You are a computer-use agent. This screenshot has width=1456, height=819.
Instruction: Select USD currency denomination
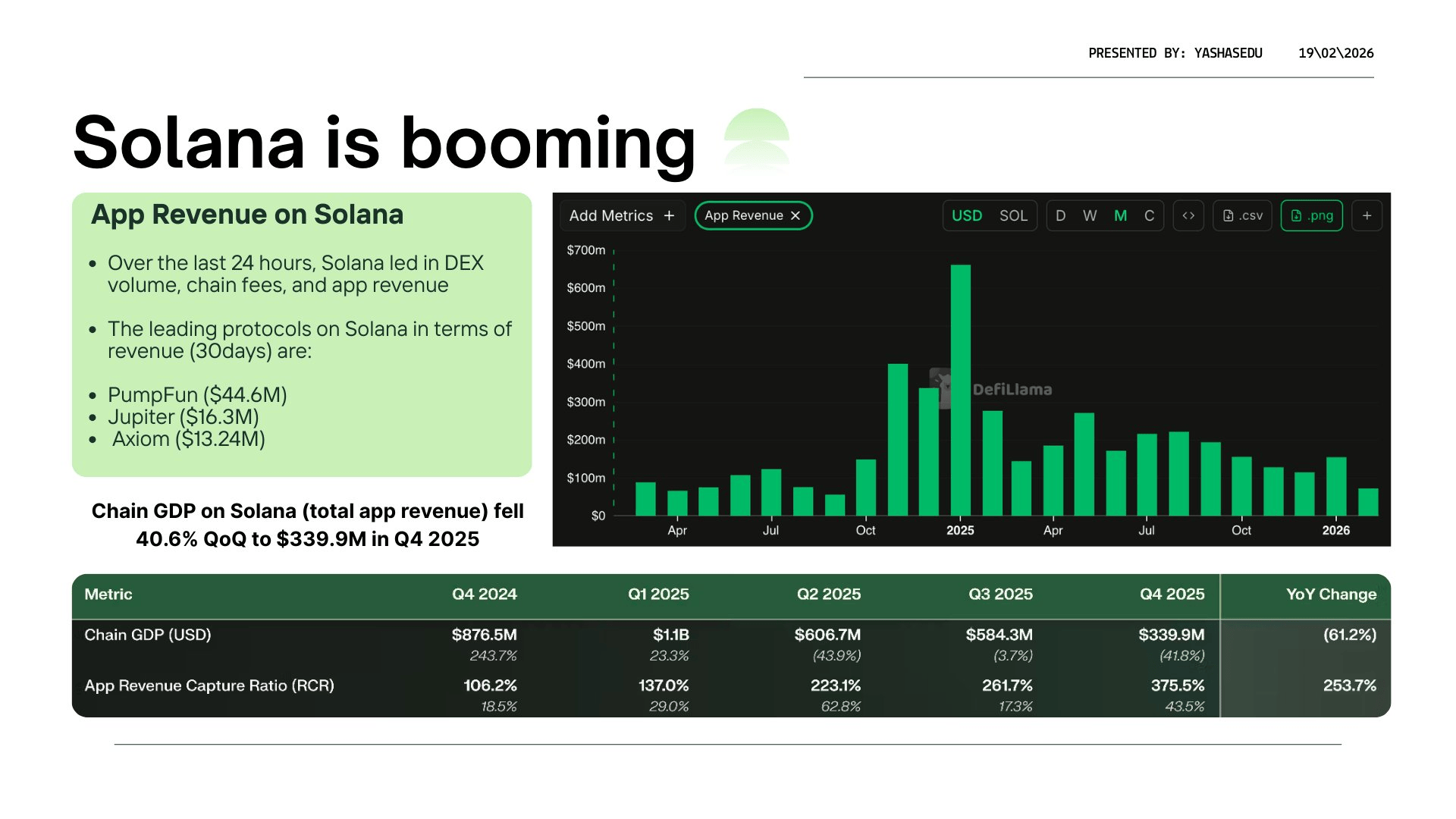966,216
